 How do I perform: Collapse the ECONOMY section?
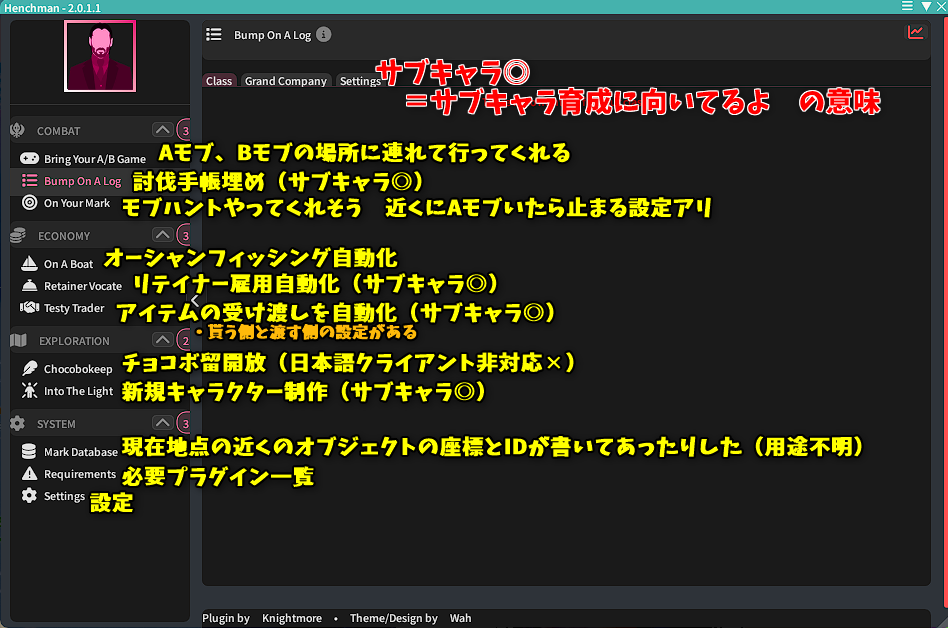161,235
